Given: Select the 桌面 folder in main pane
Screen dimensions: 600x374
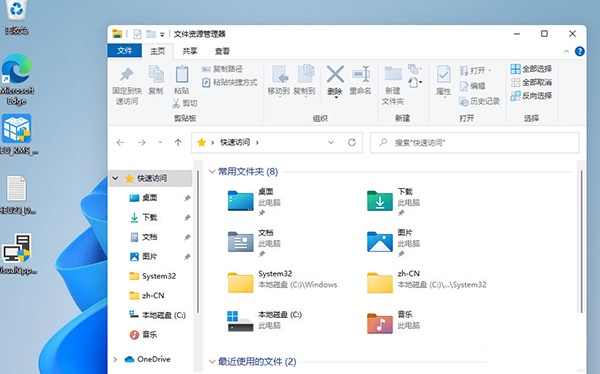Looking at the screenshot, I should click(254, 202).
